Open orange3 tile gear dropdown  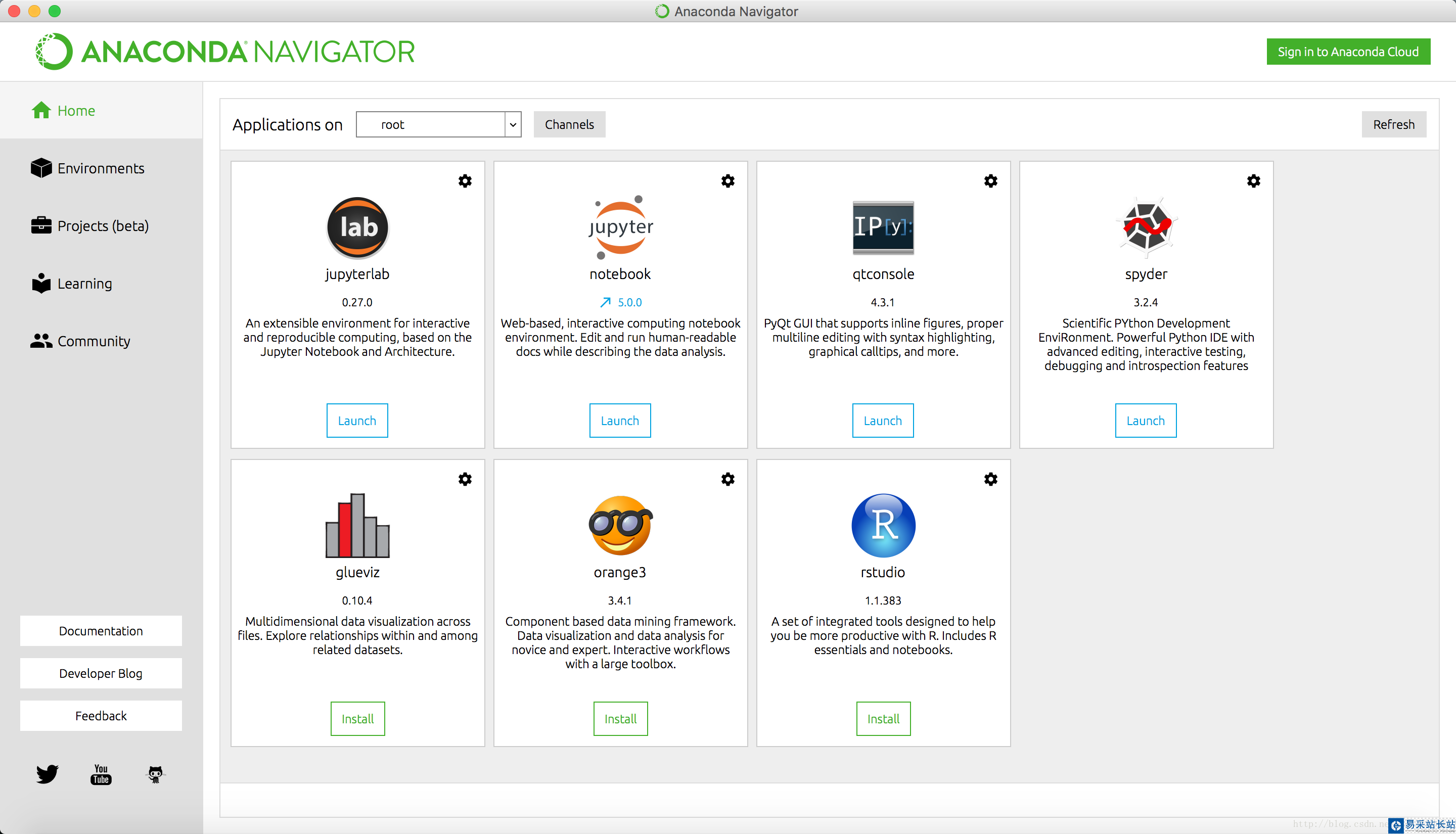(x=727, y=479)
